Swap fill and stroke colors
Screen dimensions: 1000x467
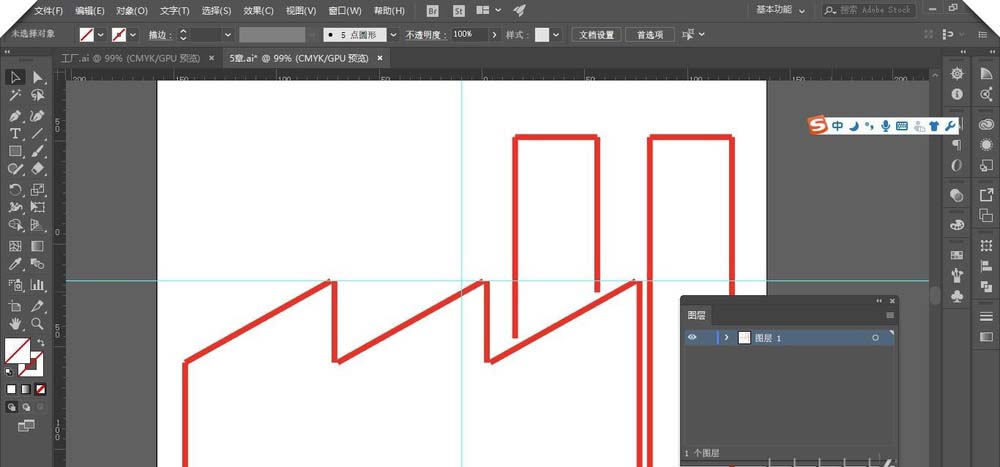click(x=41, y=343)
